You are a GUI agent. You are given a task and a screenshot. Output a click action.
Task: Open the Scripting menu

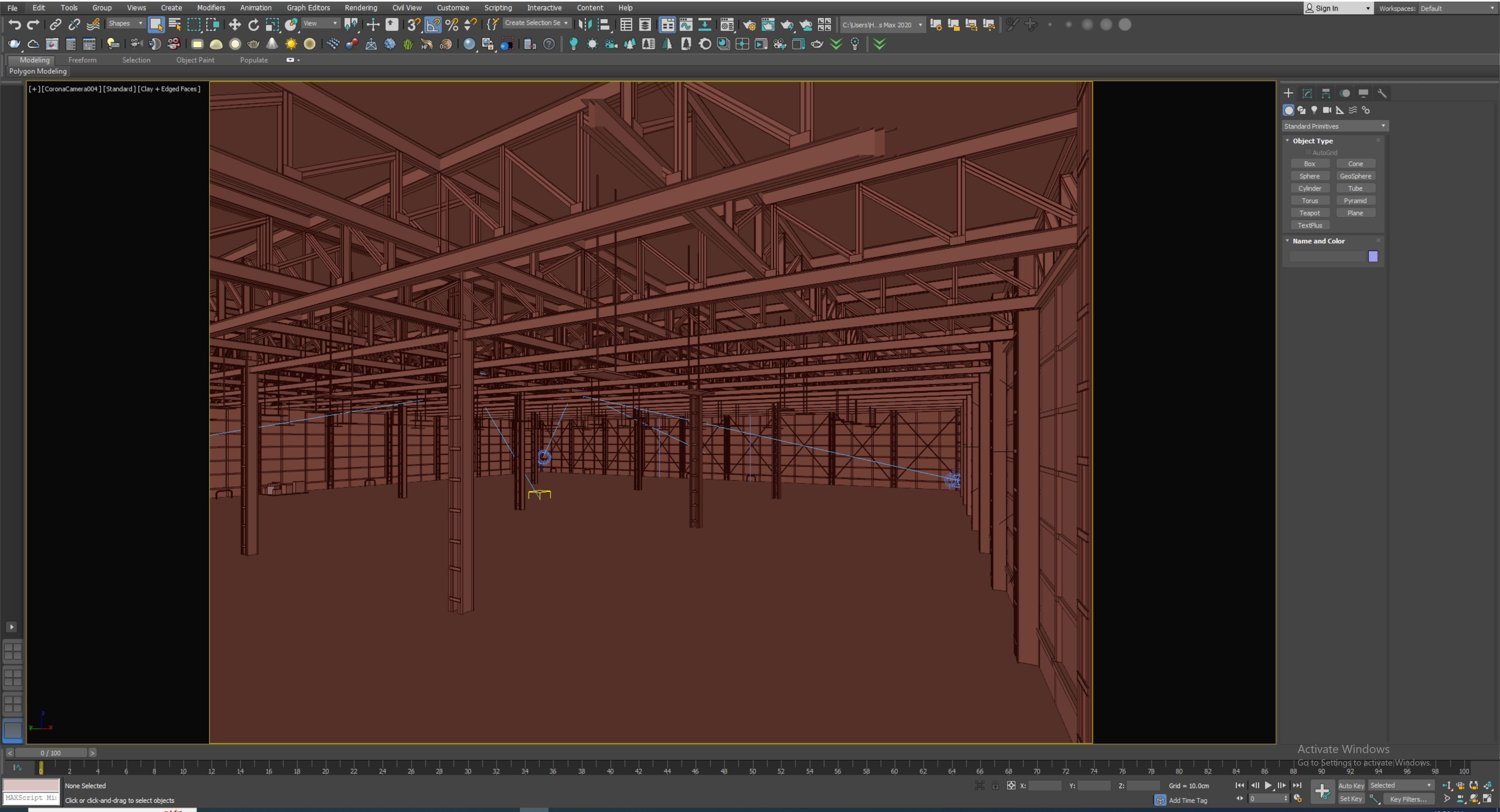point(498,7)
